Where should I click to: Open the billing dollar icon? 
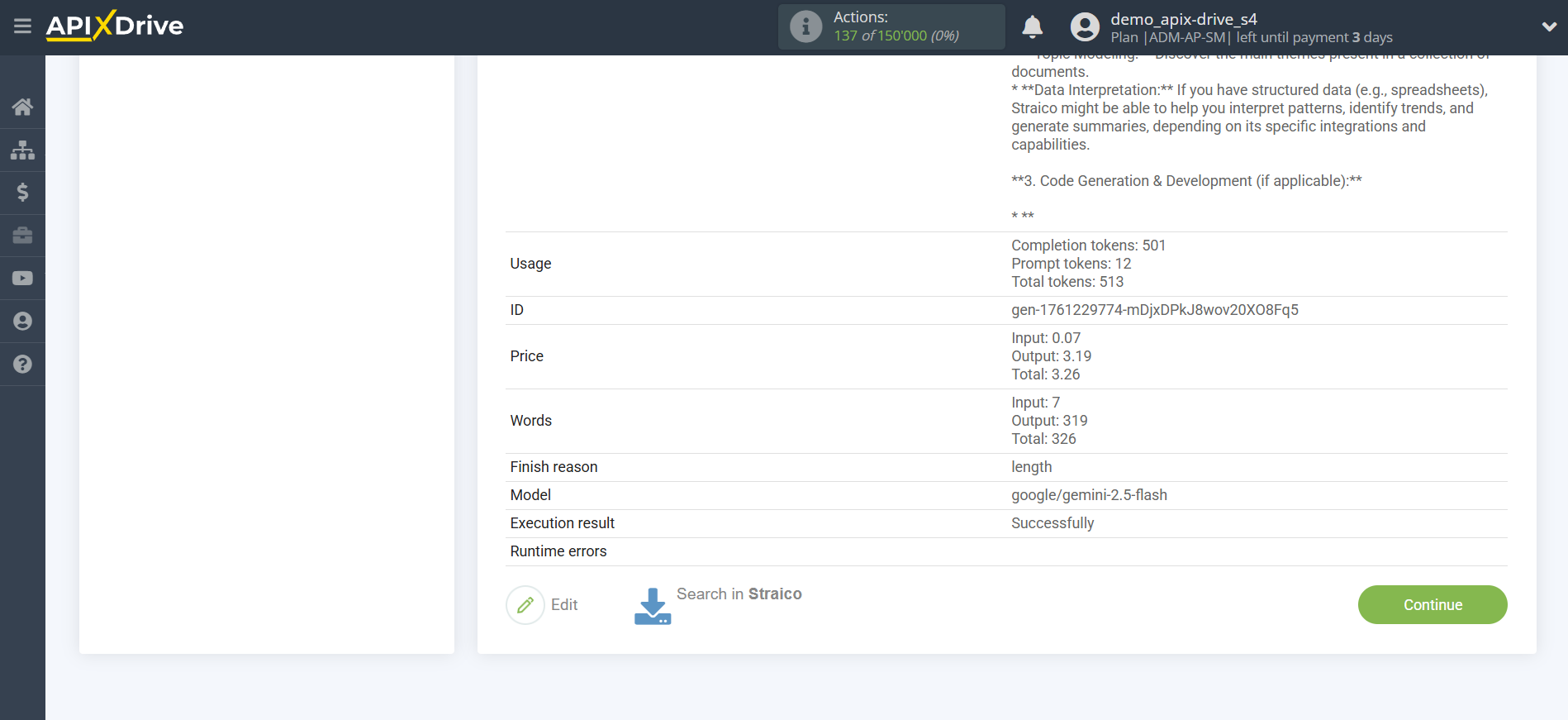tap(22, 193)
